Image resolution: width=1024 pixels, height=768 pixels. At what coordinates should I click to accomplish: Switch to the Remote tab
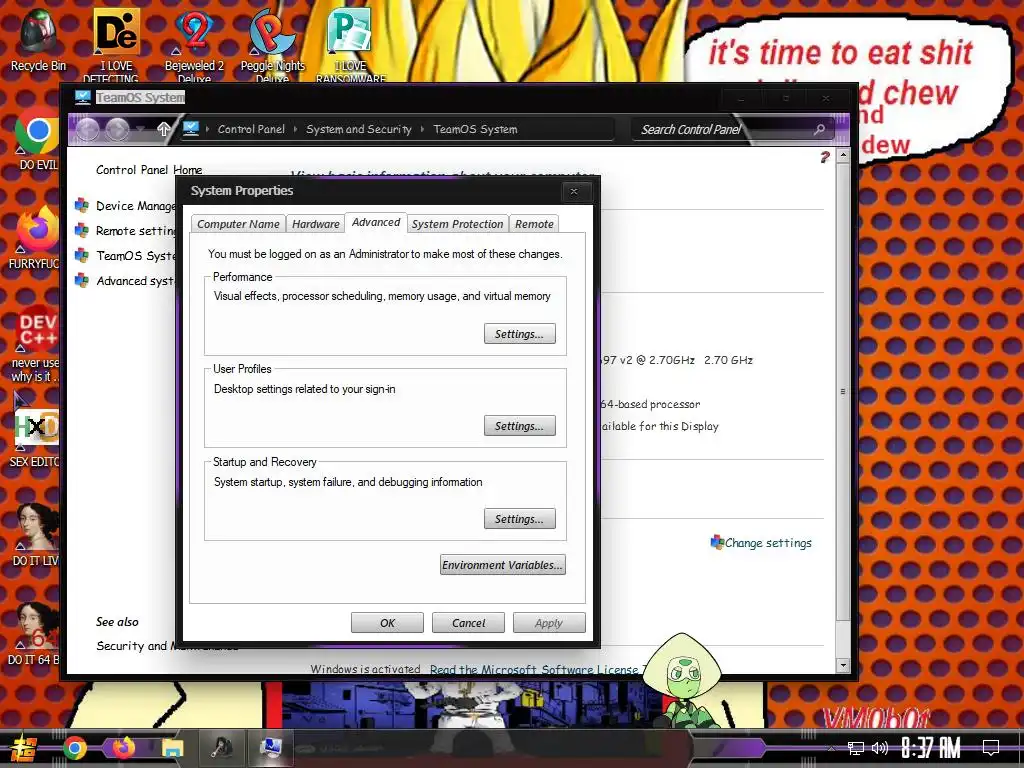coord(534,224)
